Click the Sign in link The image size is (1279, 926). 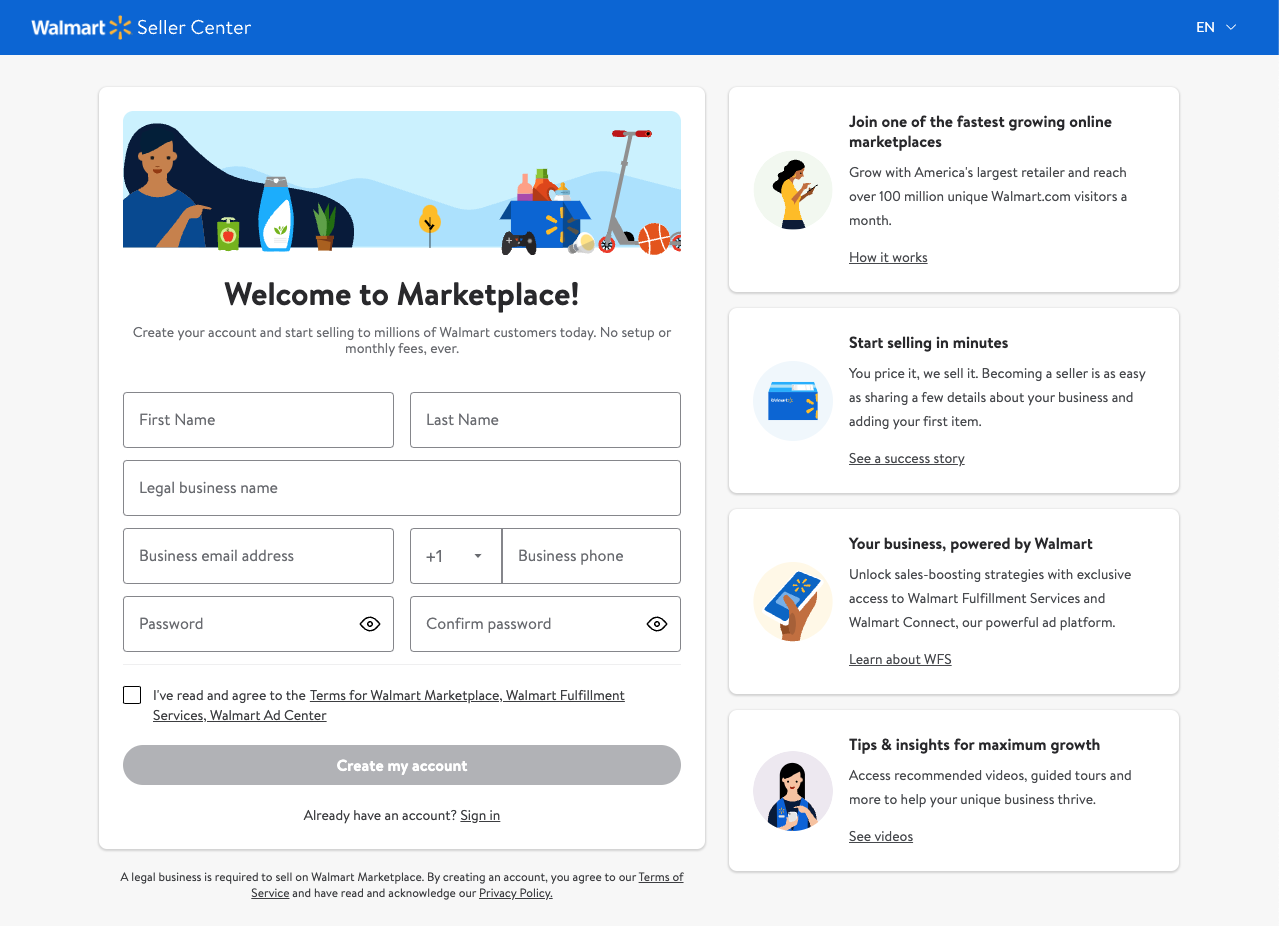[480, 815]
